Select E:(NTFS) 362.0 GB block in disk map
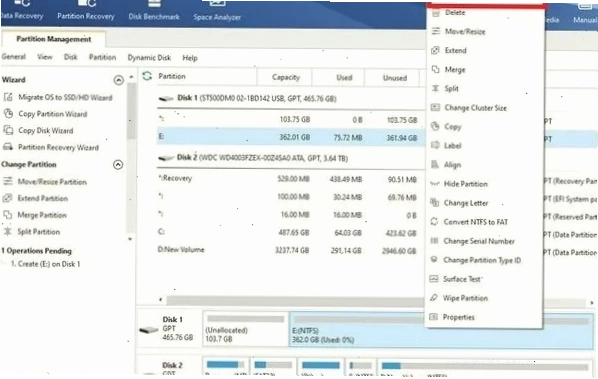598x379 pixels. [441, 329]
